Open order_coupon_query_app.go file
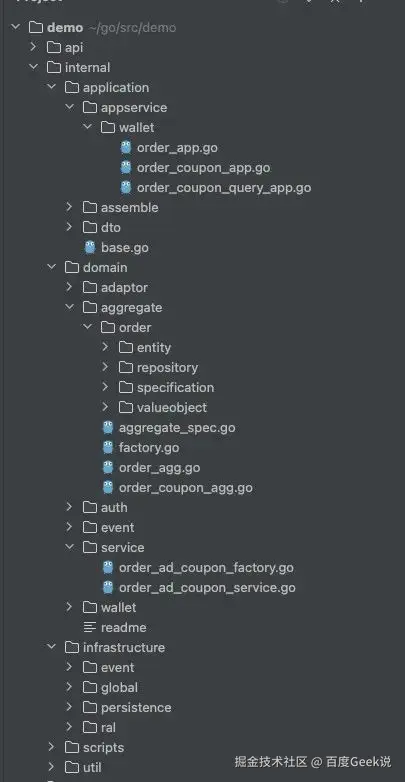Screen dimensions: 405x782 point(224,188)
